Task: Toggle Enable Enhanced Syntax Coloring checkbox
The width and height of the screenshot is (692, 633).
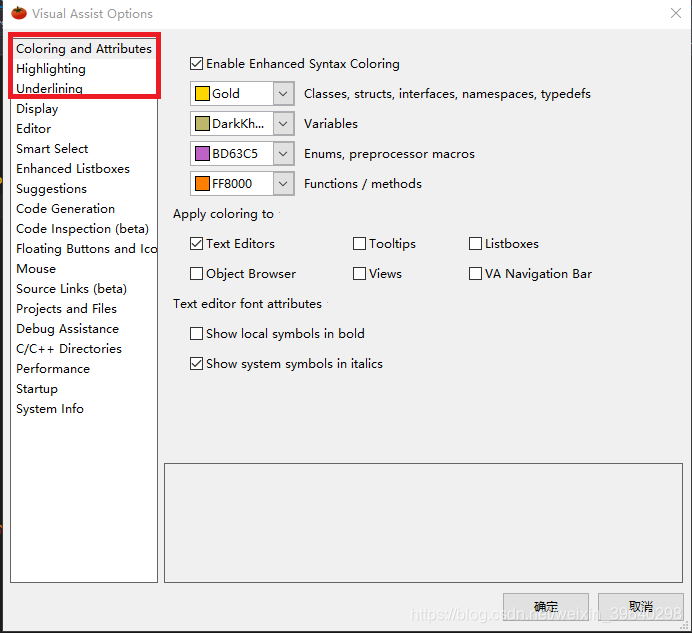Action: click(196, 64)
